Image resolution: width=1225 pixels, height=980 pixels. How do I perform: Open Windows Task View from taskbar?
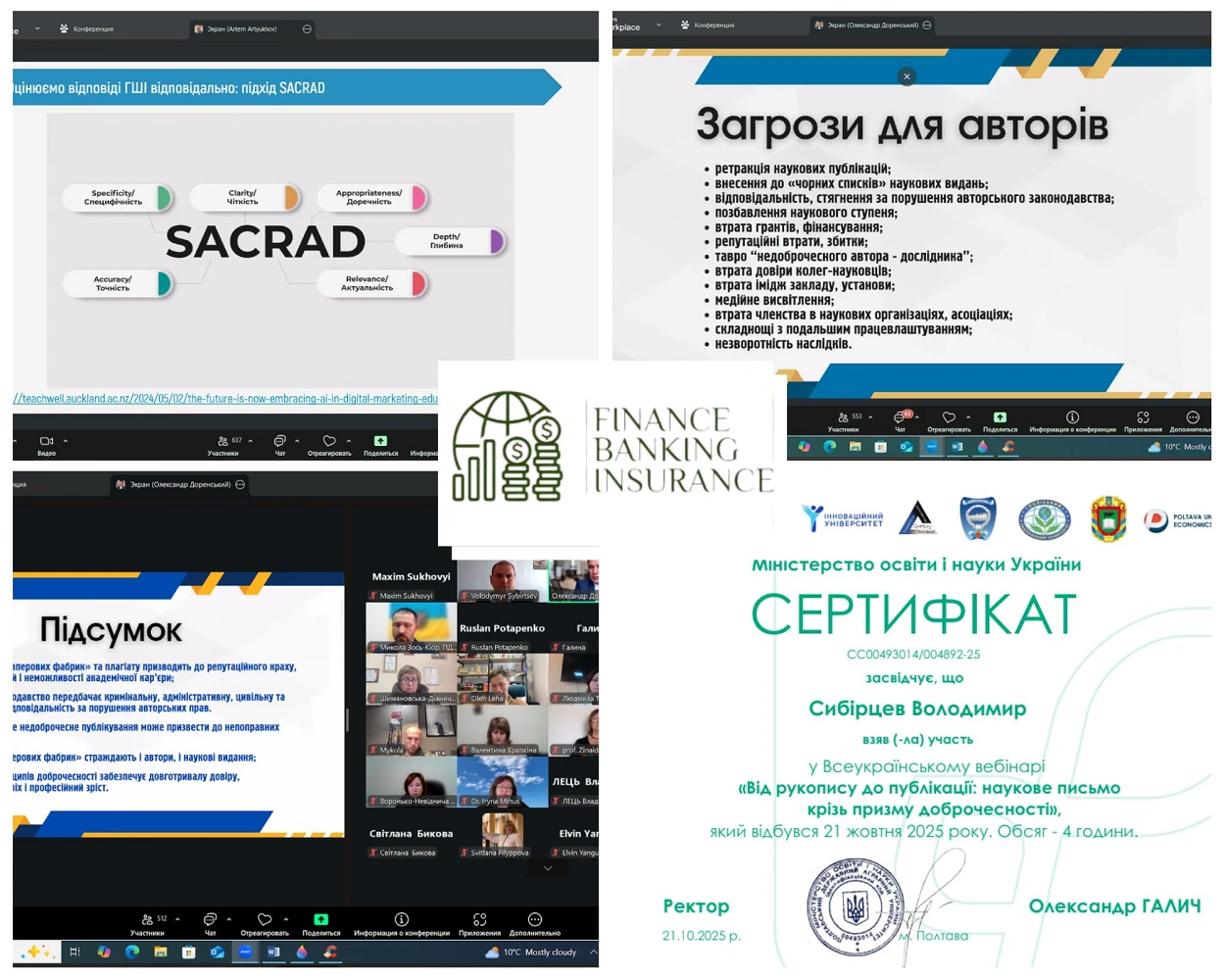click(x=74, y=952)
